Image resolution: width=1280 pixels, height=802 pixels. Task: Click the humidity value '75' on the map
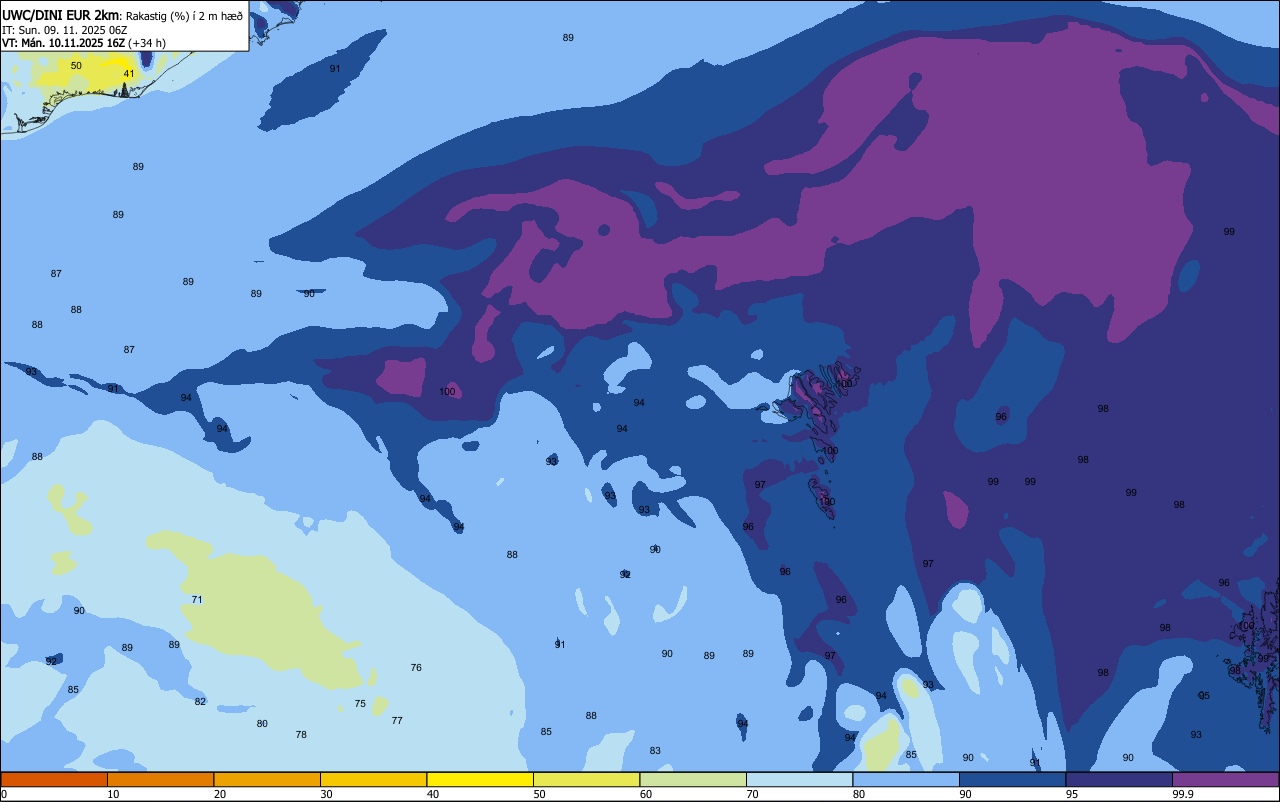click(x=360, y=704)
